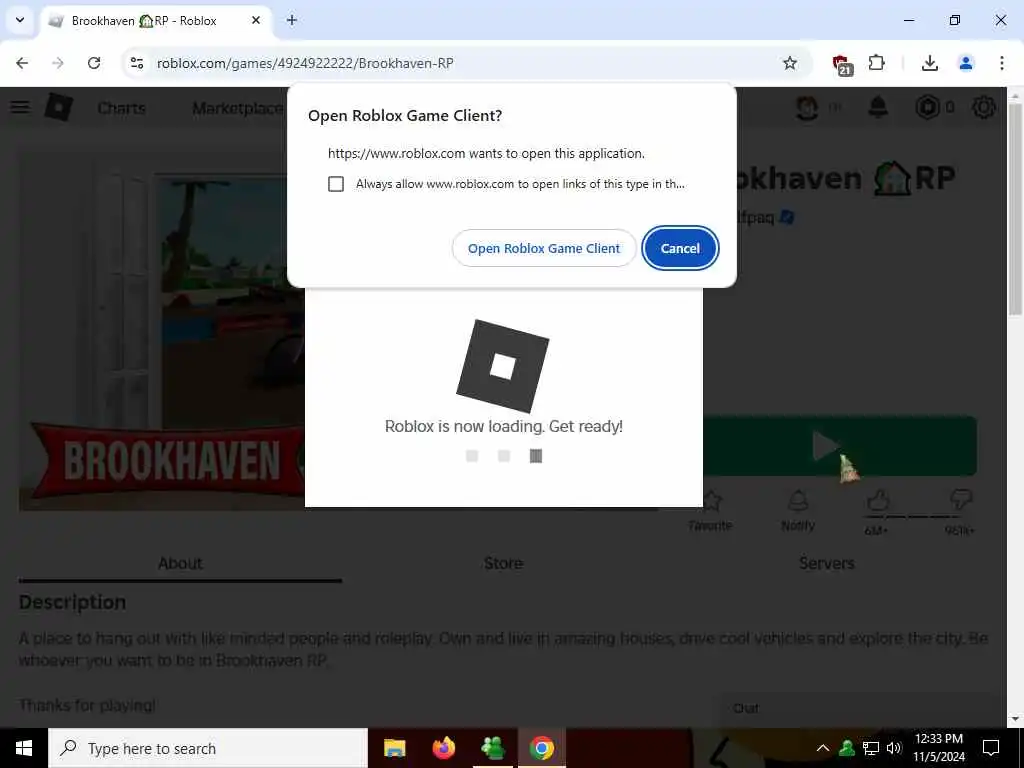This screenshot has height=768, width=1024.
Task: Open the Extensions puzzle-piece menu
Action: [876, 63]
